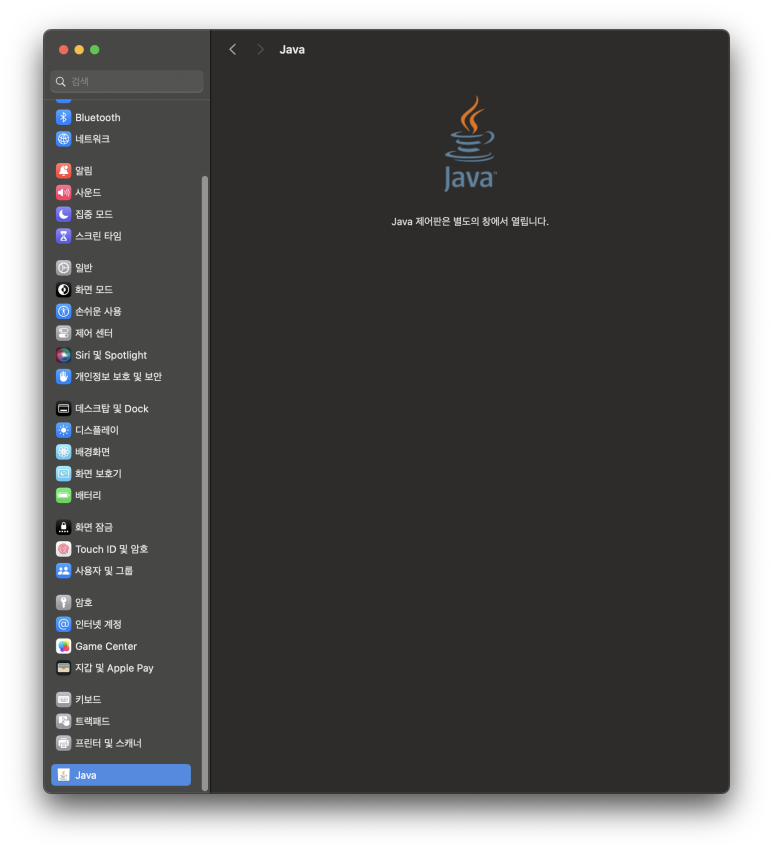Open 인터넷 계정 @ icon
This screenshot has height=851, width=773.
64,624
